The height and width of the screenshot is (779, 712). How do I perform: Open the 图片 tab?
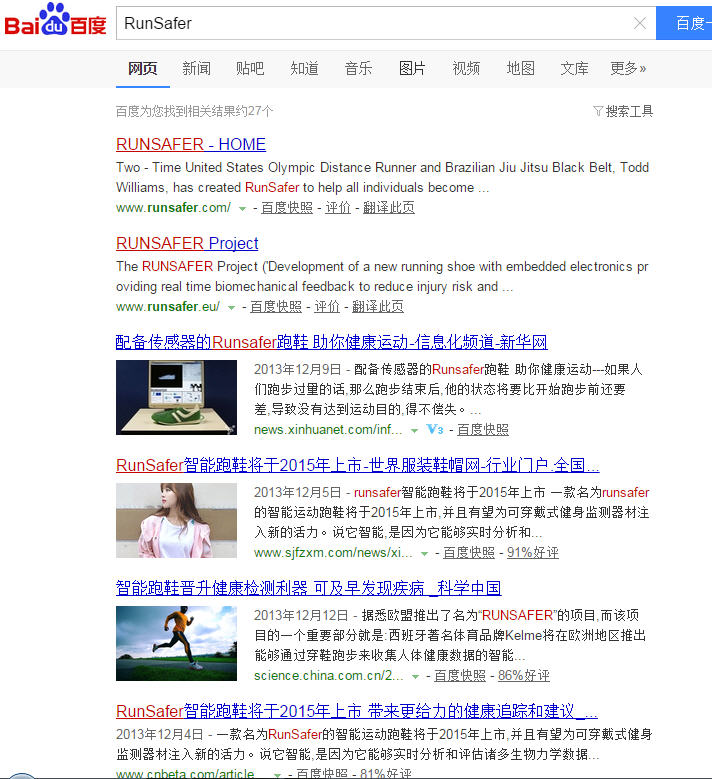point(412,69)
